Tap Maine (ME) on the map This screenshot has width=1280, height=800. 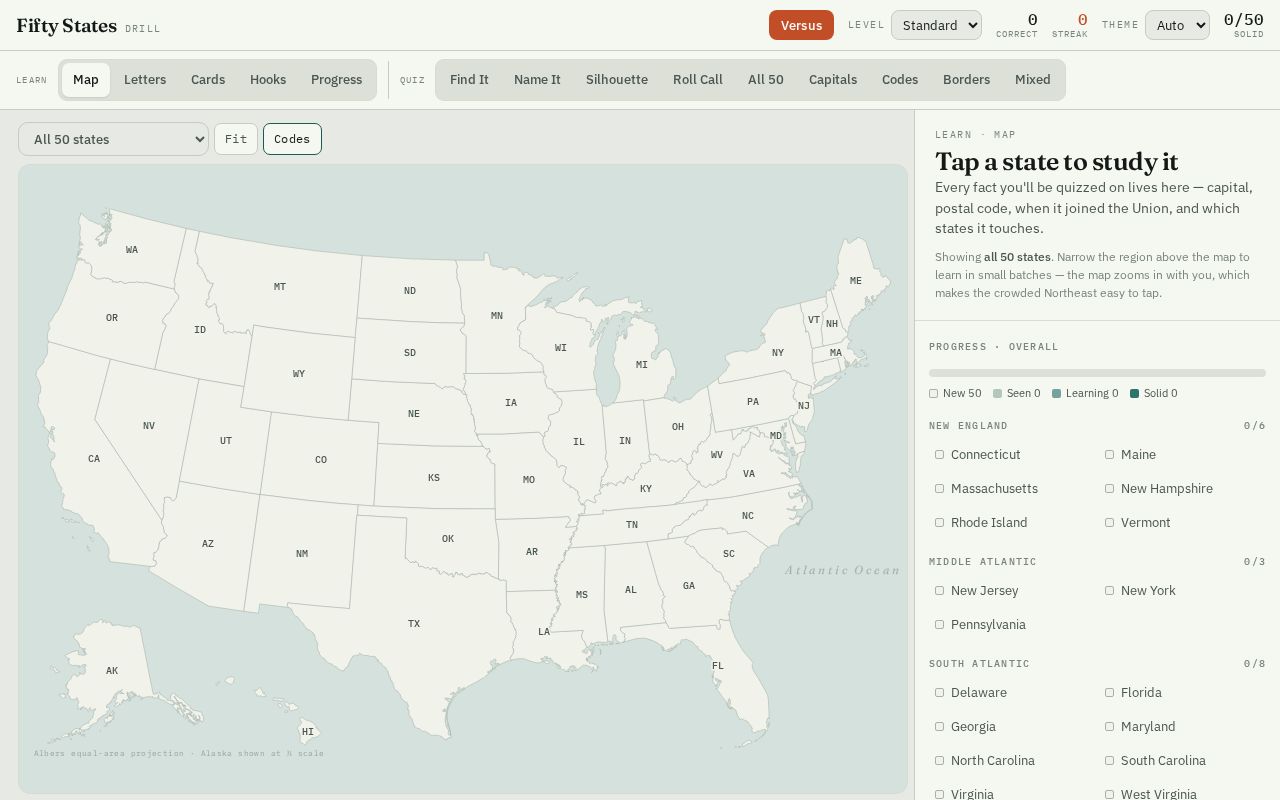click(x=856, y=281)
